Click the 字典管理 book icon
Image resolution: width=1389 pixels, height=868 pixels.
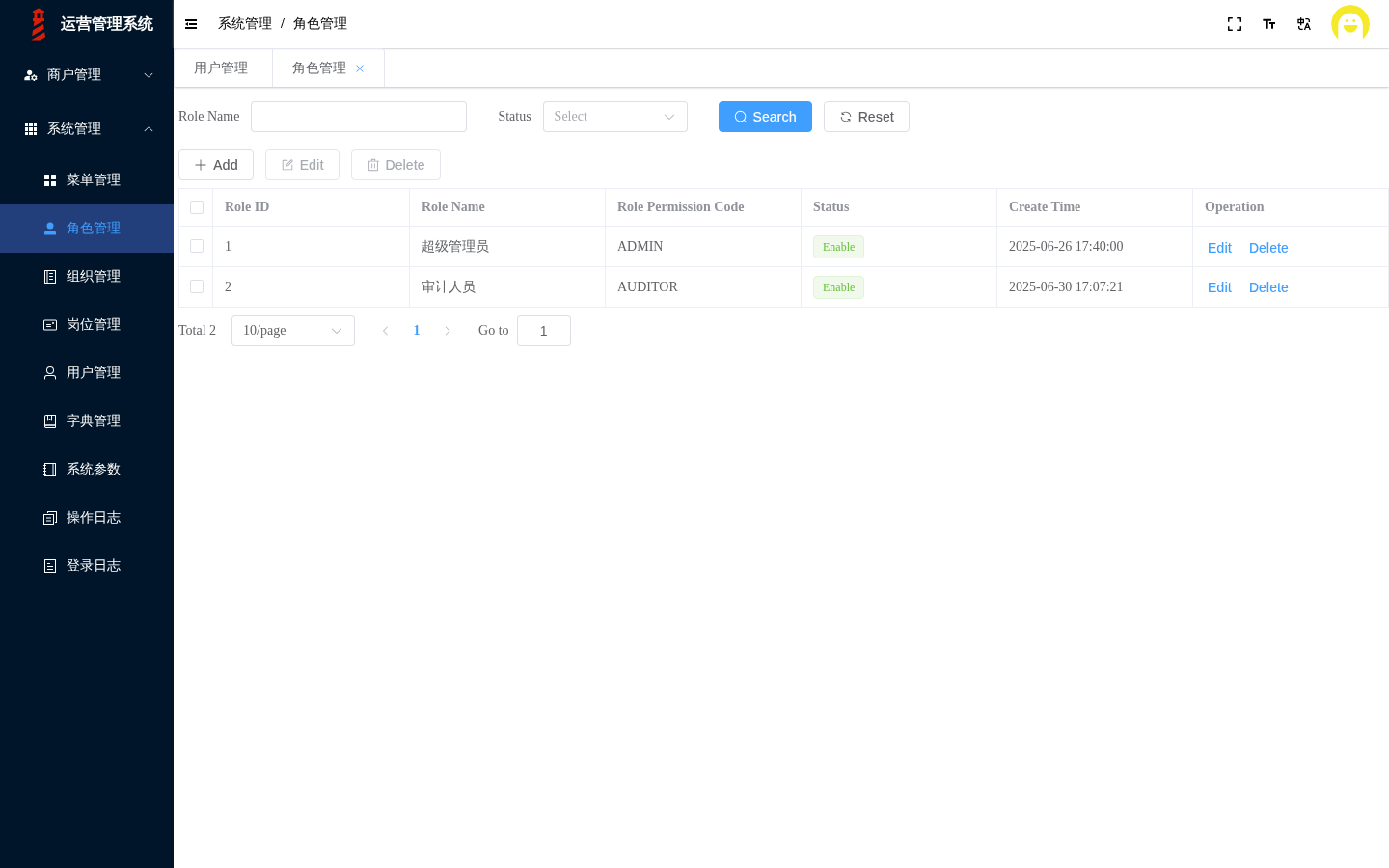50,421
